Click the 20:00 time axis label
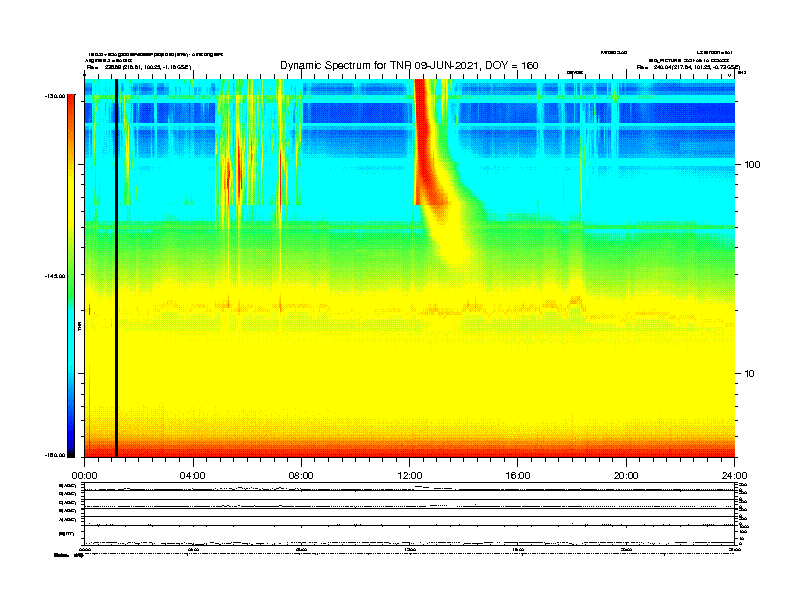The height and width of the screenshot is (612, 792). click(x=626, y=476)
